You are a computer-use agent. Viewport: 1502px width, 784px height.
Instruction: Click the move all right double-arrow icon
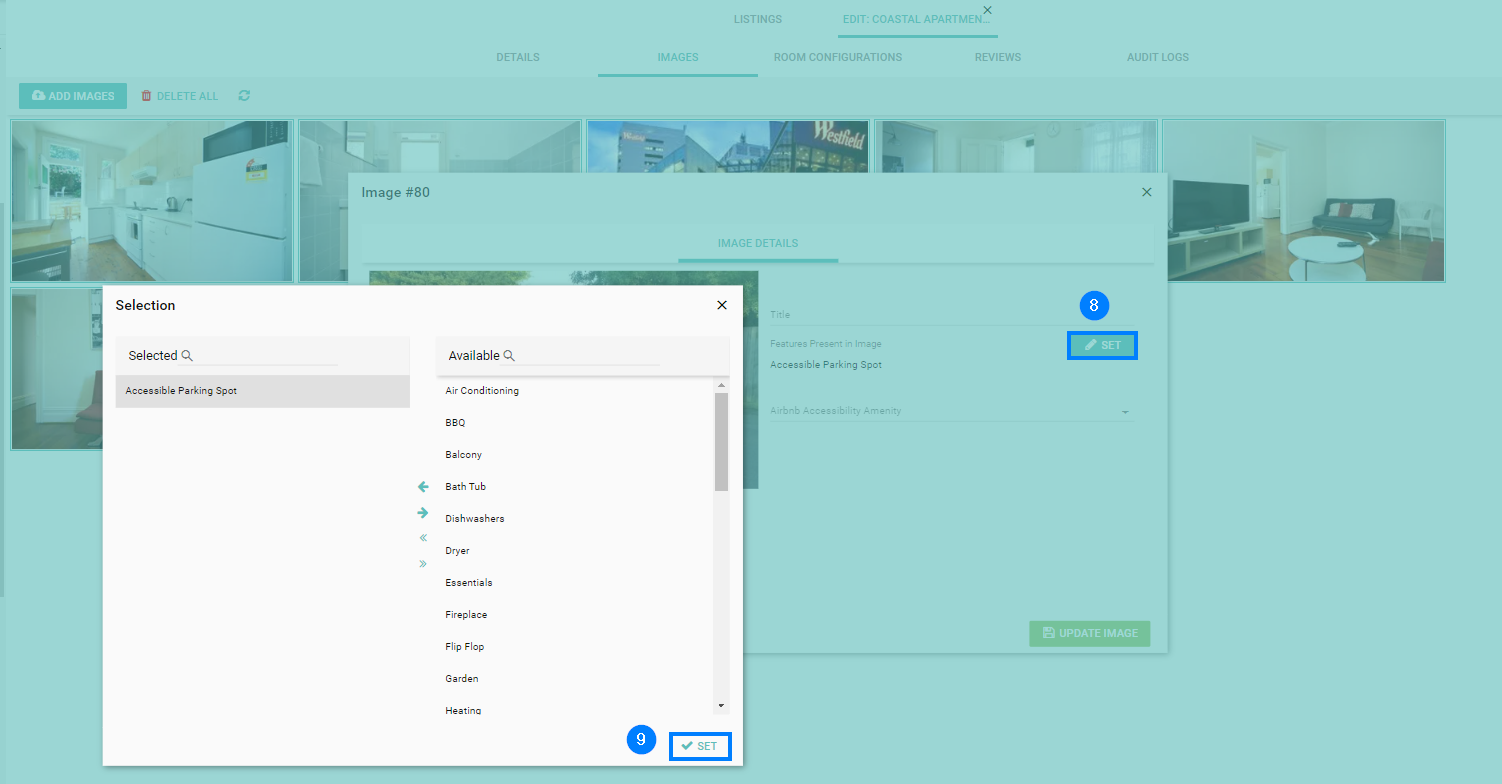pyautogui.click(x=423, y=564)
